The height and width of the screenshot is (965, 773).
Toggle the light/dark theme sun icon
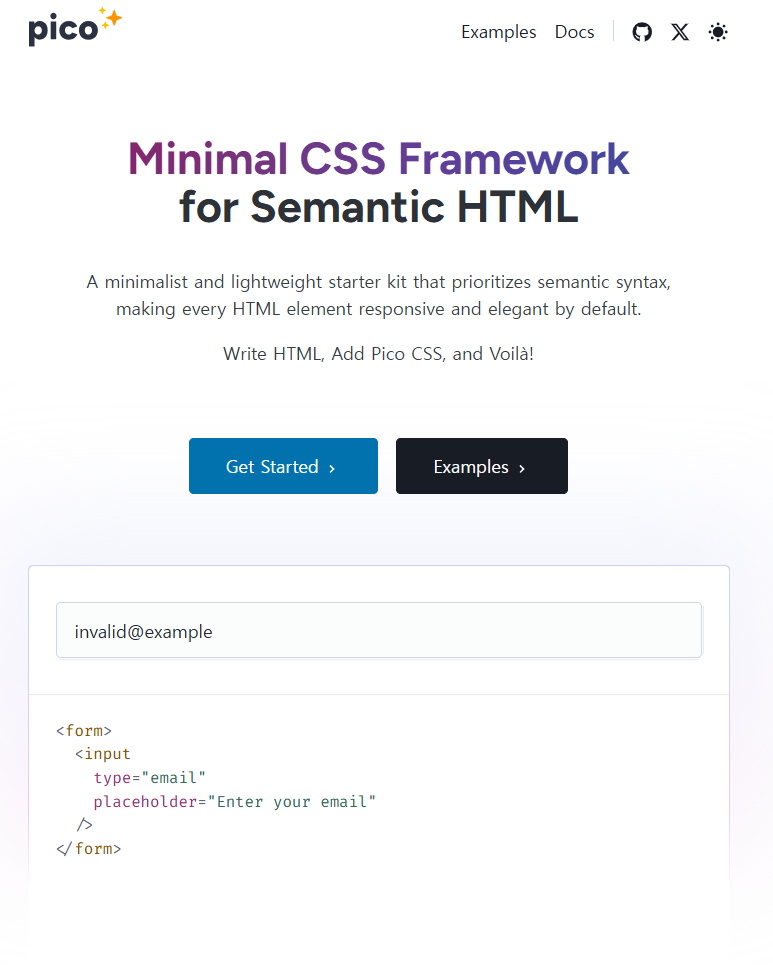point(718,32)
